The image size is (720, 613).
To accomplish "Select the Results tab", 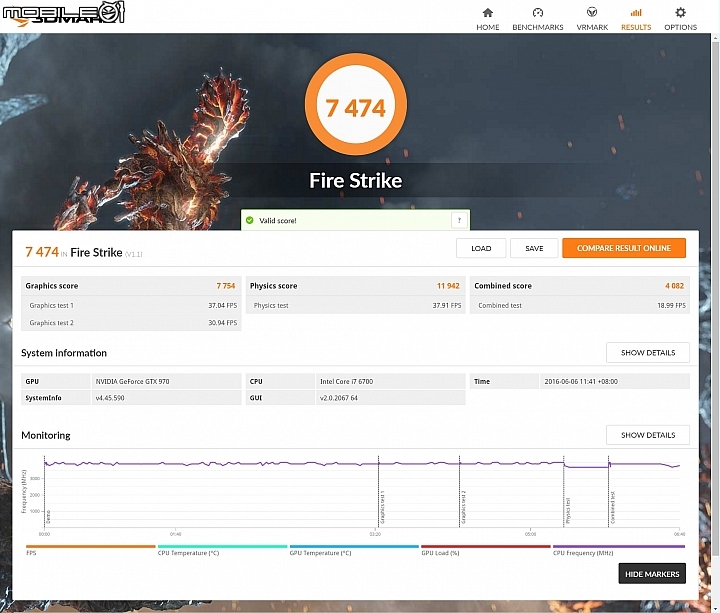I will click(x=636, y=19).
